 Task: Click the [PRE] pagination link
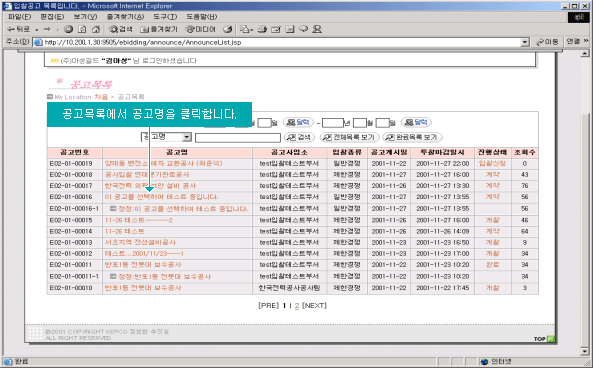pos(269,305)
